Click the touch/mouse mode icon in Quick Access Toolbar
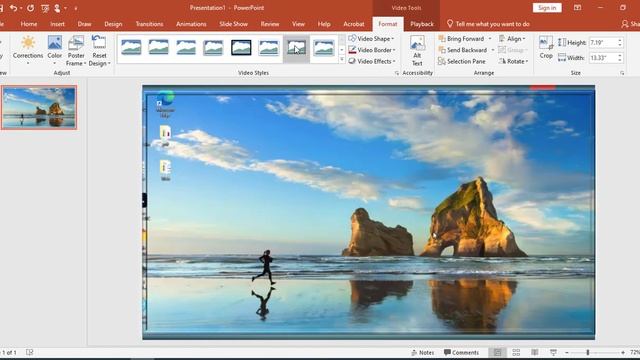 (57, 8)
